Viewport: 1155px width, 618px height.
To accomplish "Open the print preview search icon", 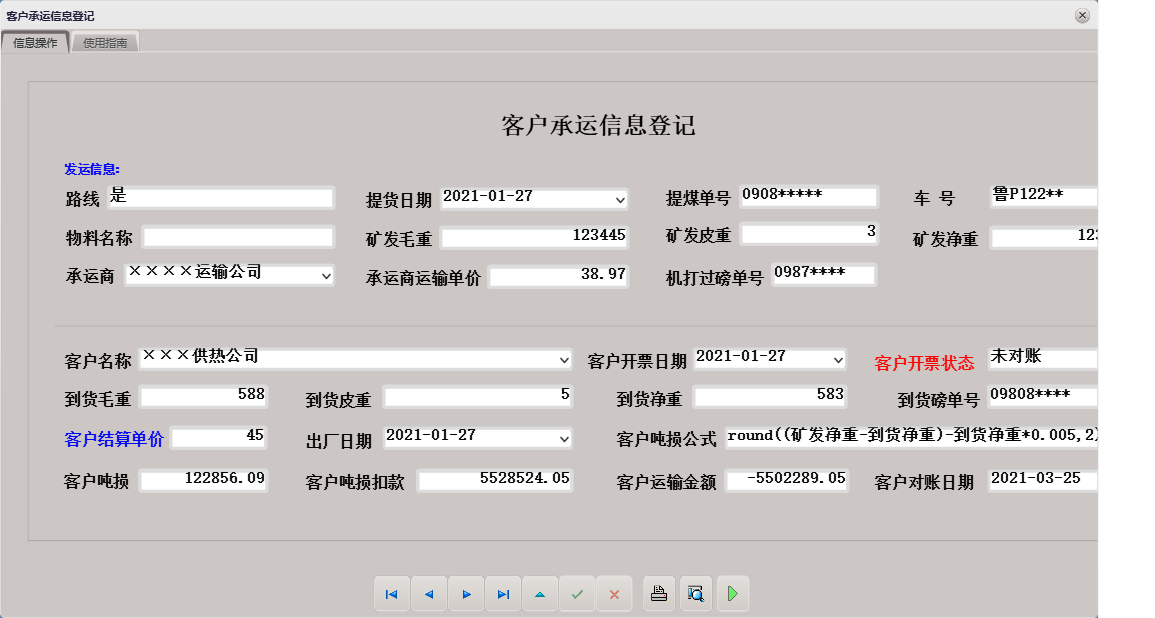I will pos(695,593).
